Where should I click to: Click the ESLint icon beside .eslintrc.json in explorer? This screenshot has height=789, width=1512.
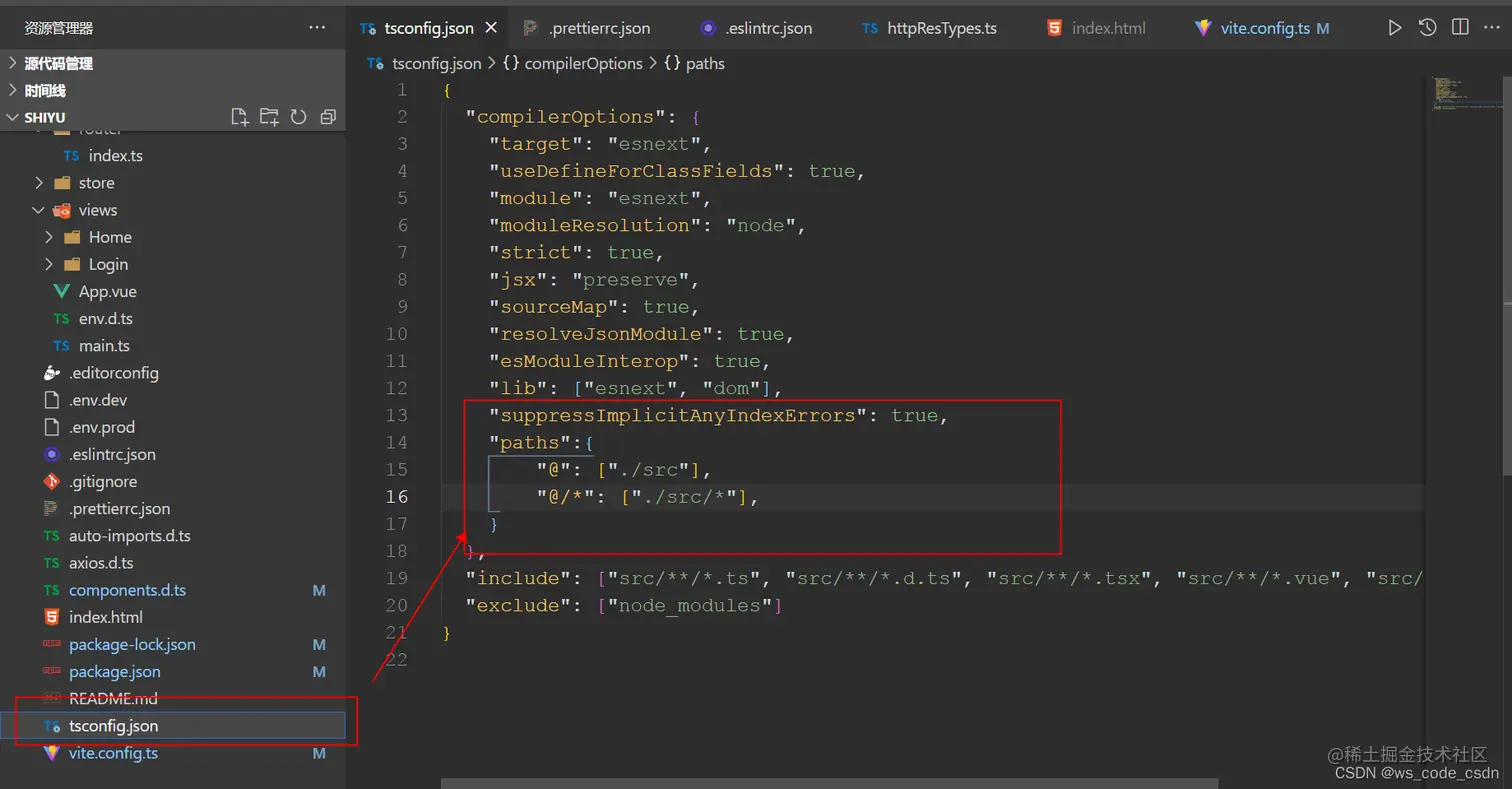(x=52, y=454)
